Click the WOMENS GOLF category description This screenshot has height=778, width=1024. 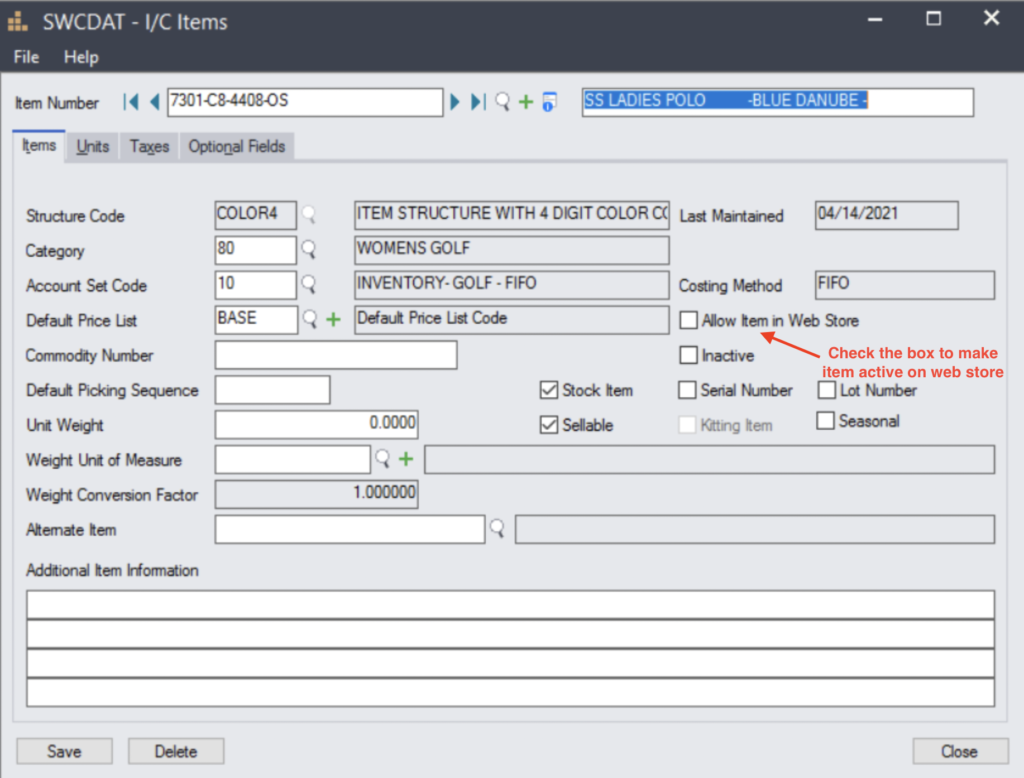tap(511, 250)
